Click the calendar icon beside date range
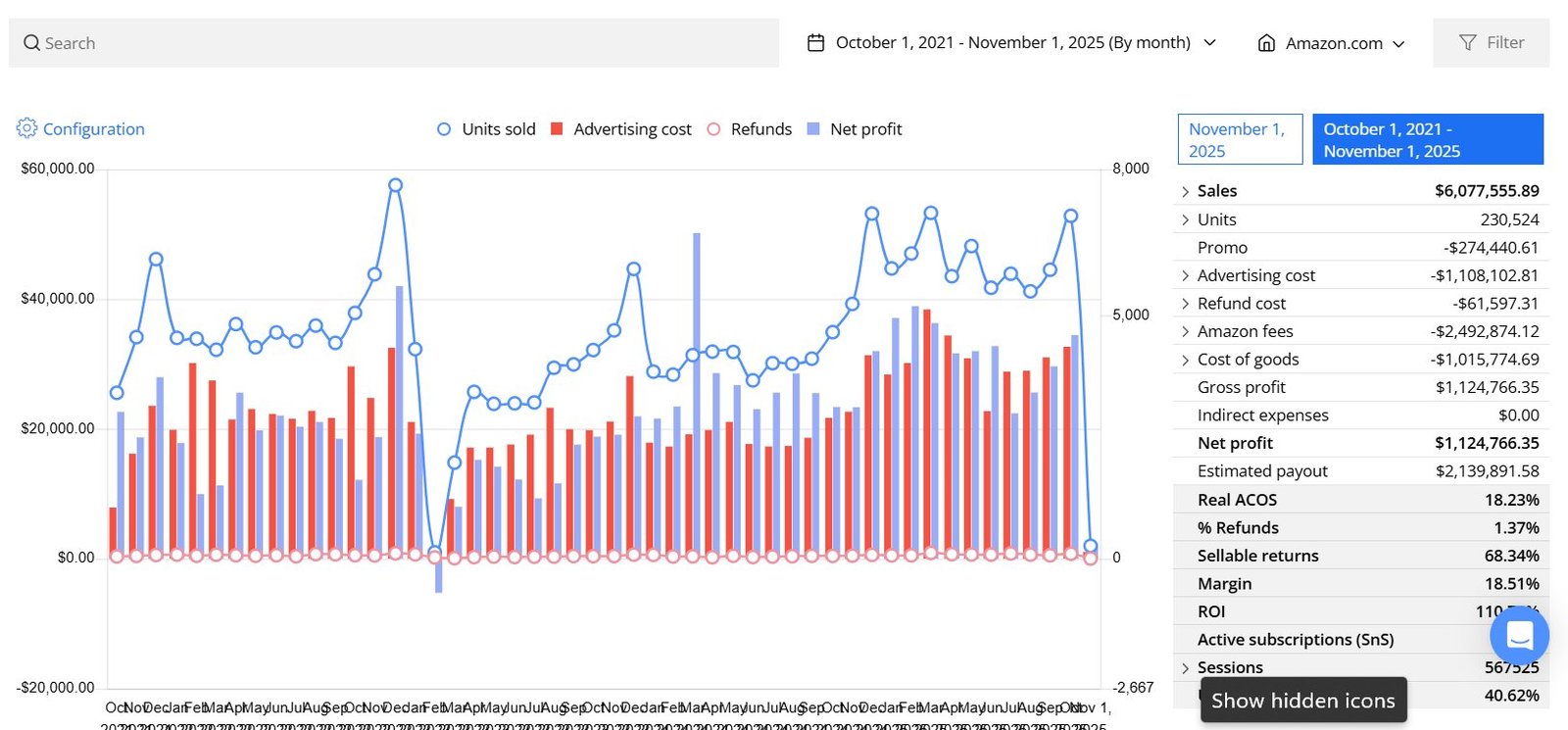 tap(815, 43)
